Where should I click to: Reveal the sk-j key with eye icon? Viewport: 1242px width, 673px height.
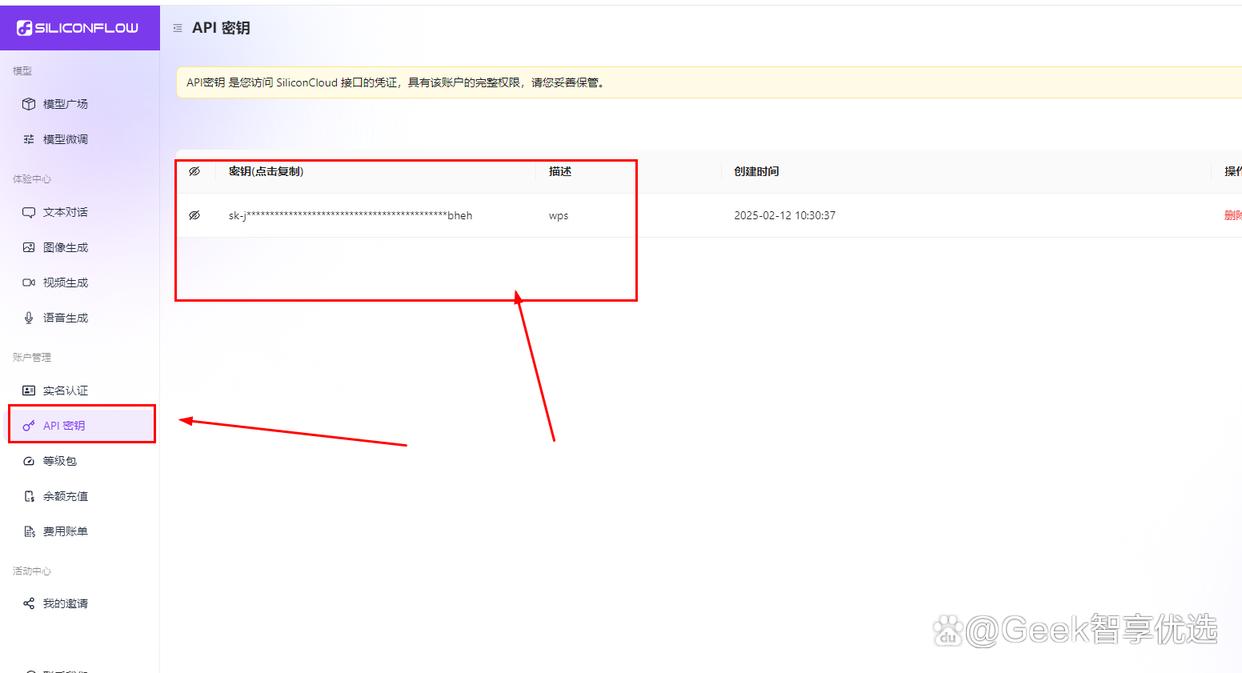[x=194, y=215]
